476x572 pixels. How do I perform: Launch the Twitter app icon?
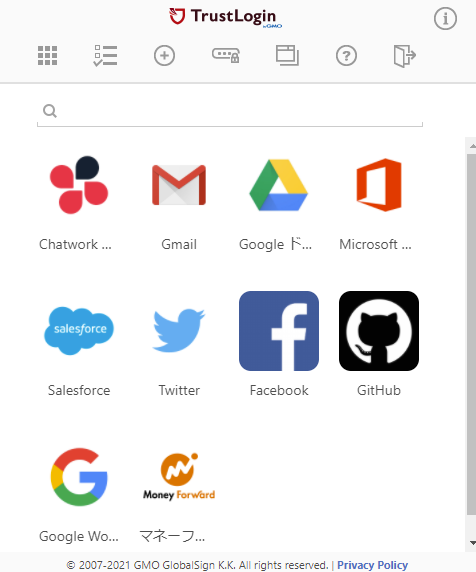pyautogui.click(x=179, y=331)
